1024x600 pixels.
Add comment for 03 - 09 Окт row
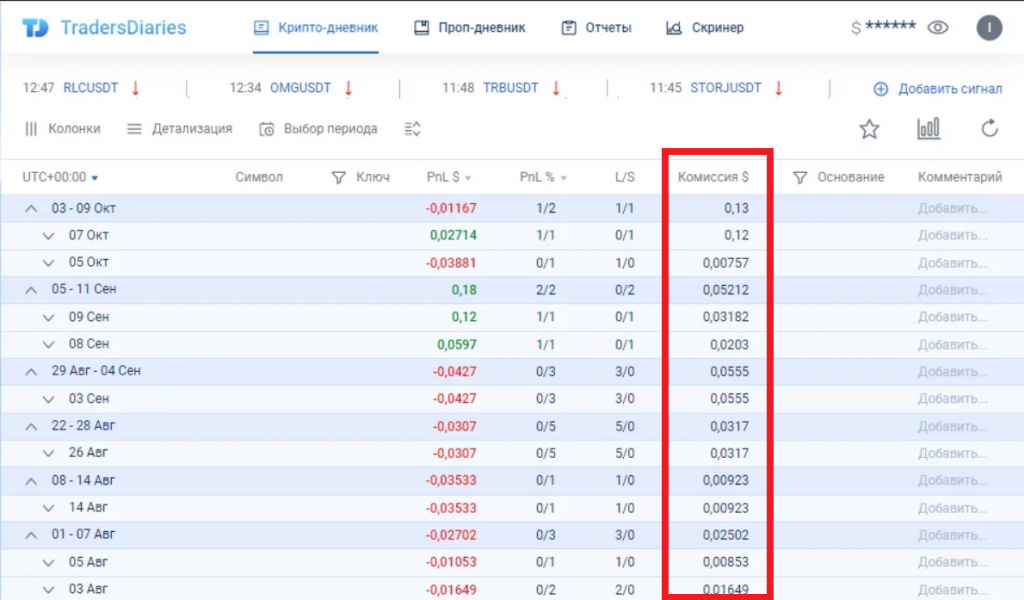(952, 208)
